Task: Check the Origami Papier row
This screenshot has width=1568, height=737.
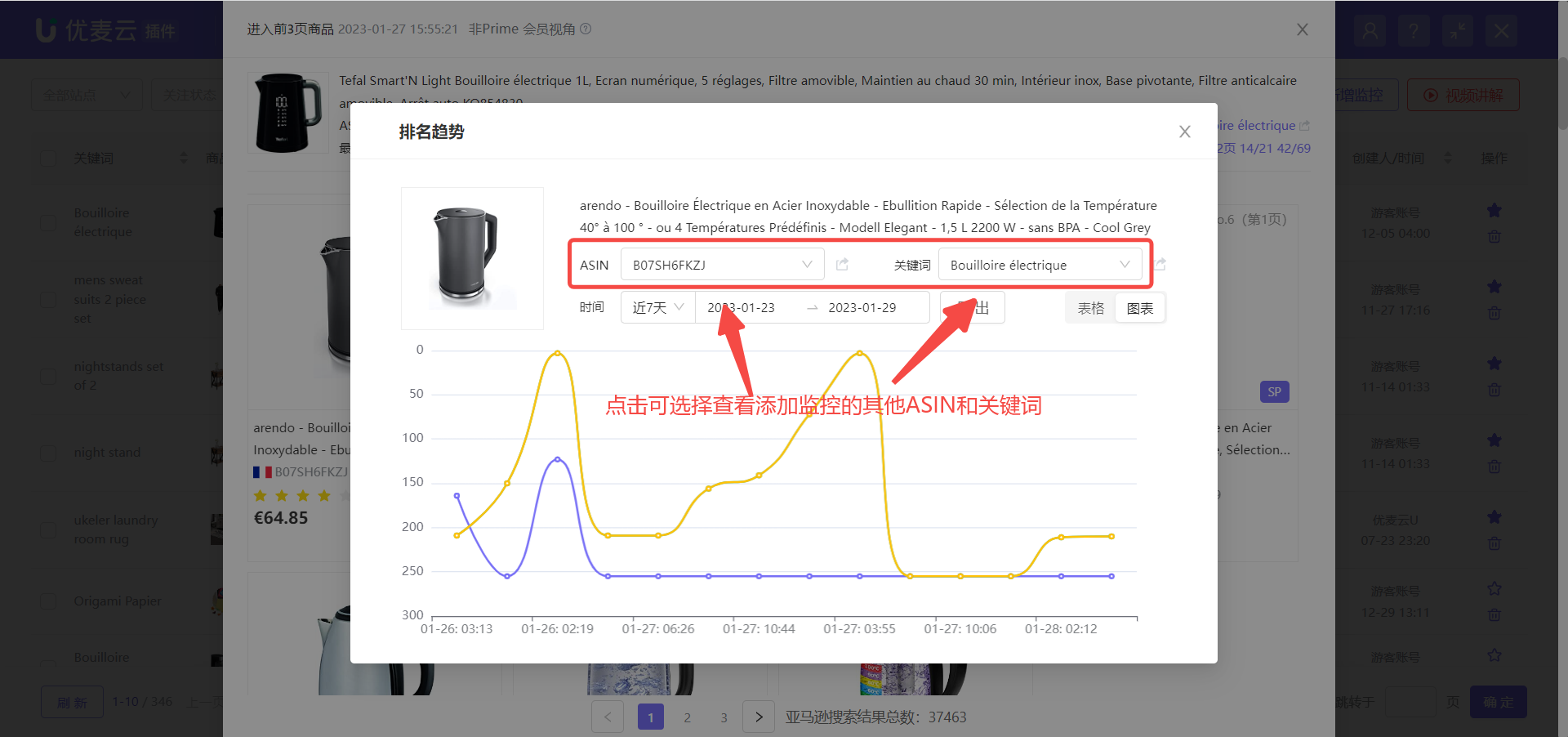Action: (x=49, y=601)
